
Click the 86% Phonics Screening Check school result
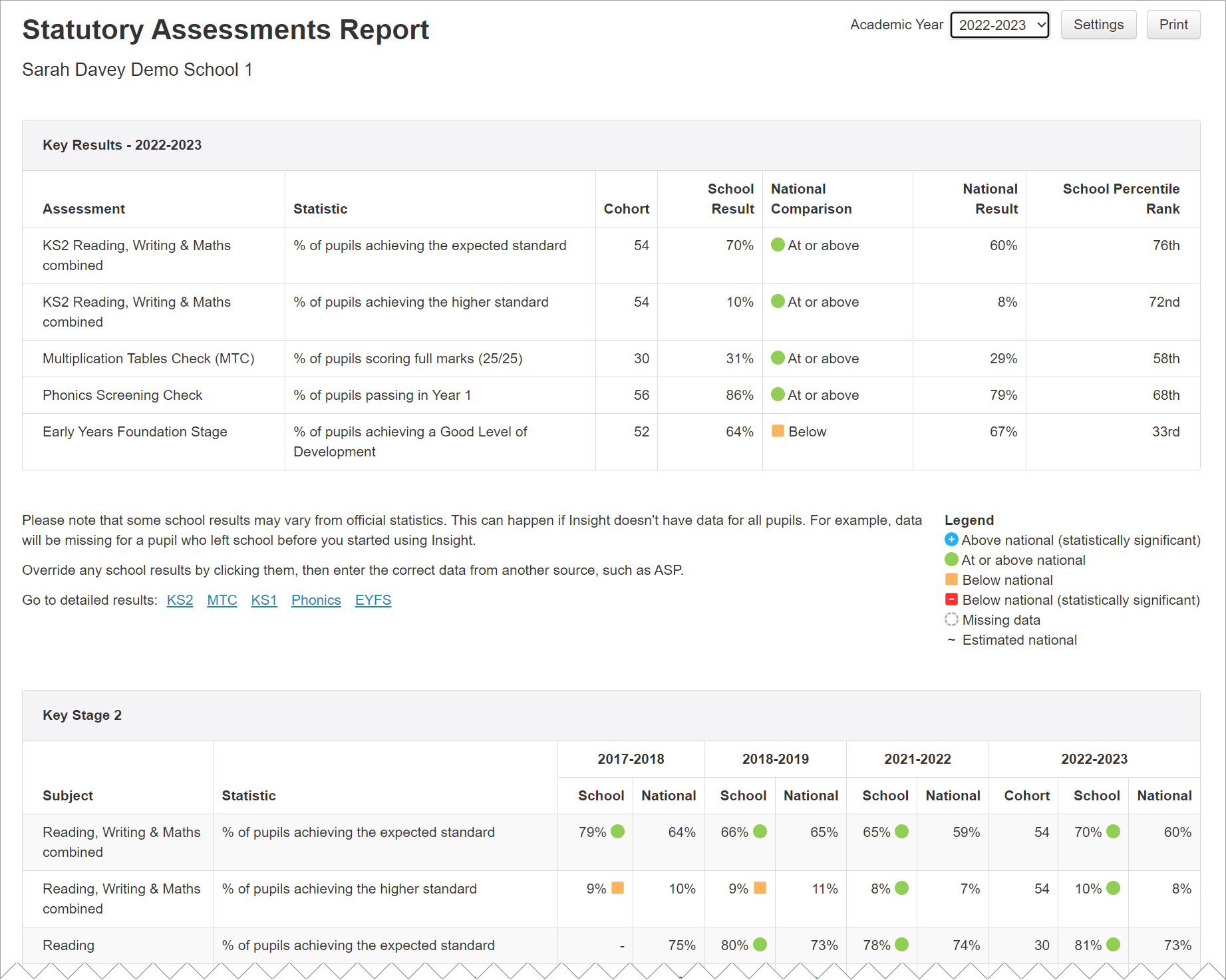tap(739, 395)
